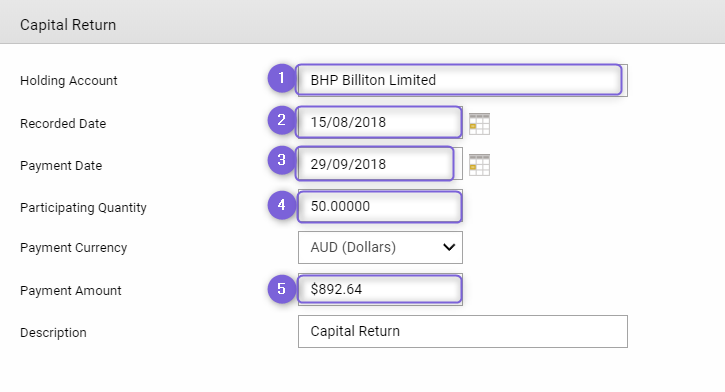725x392 pixels.
Task: Click the Payment Amount field
Action: point(380,289)
